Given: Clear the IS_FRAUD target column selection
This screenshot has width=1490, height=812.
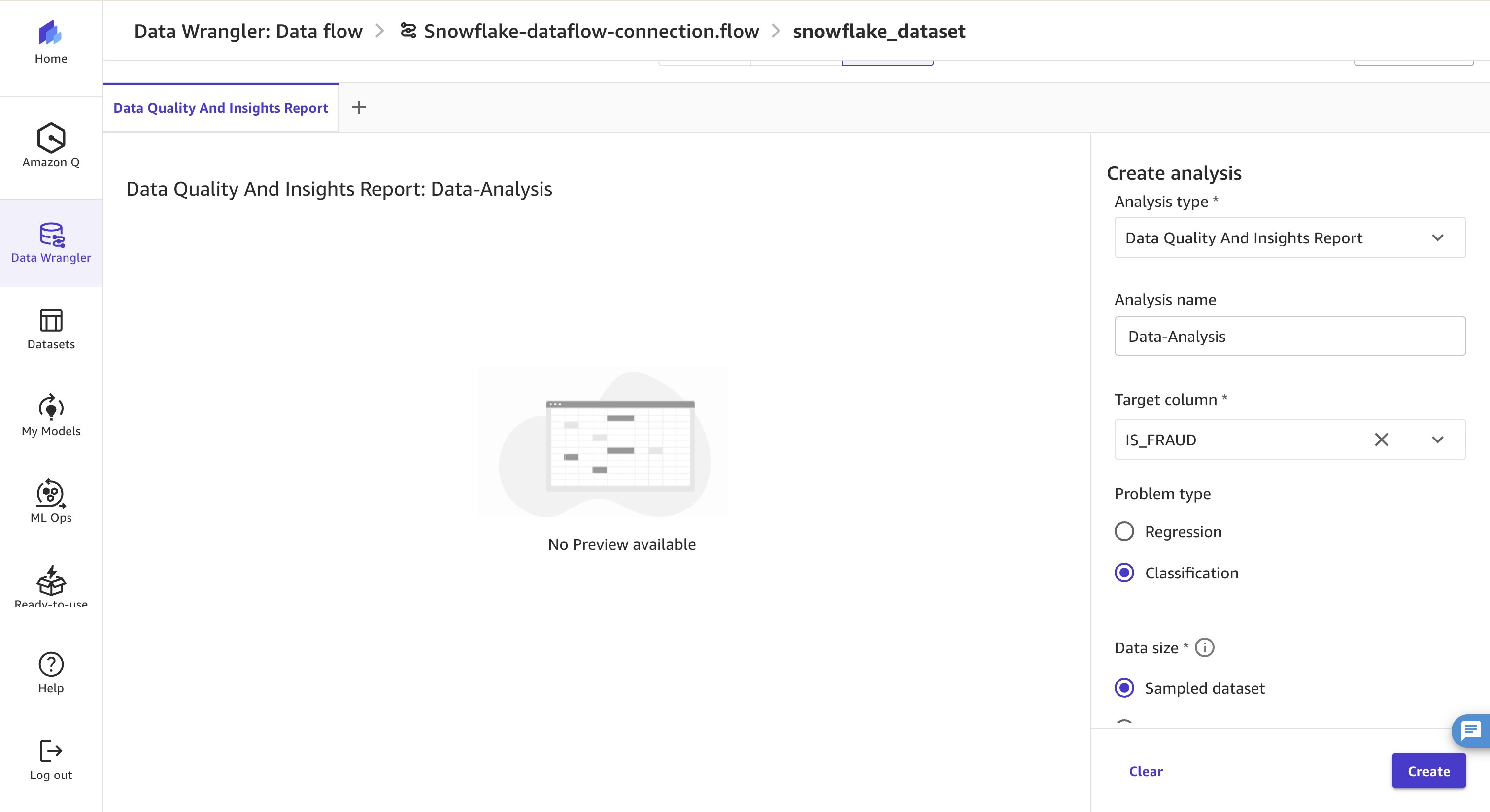Looking at the screenshot, I should pyautogui.click(x=1381, y=440).
